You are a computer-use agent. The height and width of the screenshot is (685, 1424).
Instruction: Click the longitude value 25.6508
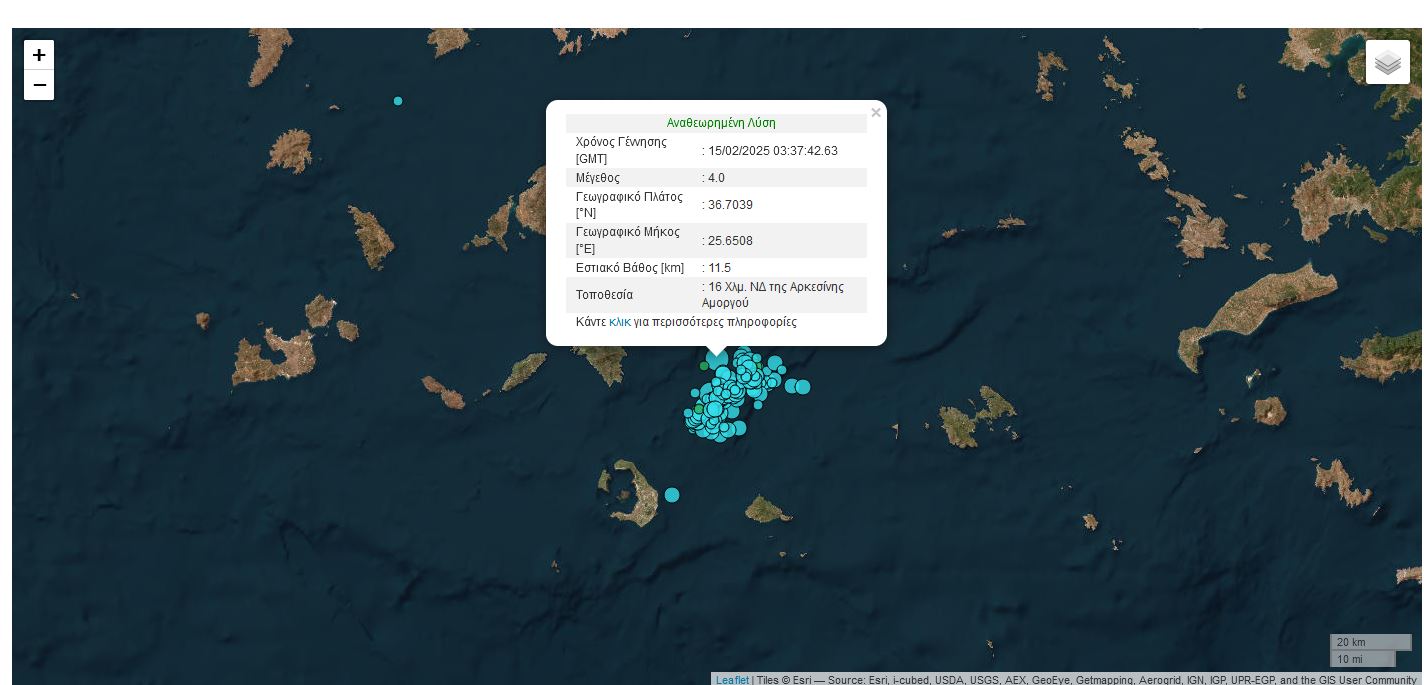pyautogui.click(x=730, y=241)
